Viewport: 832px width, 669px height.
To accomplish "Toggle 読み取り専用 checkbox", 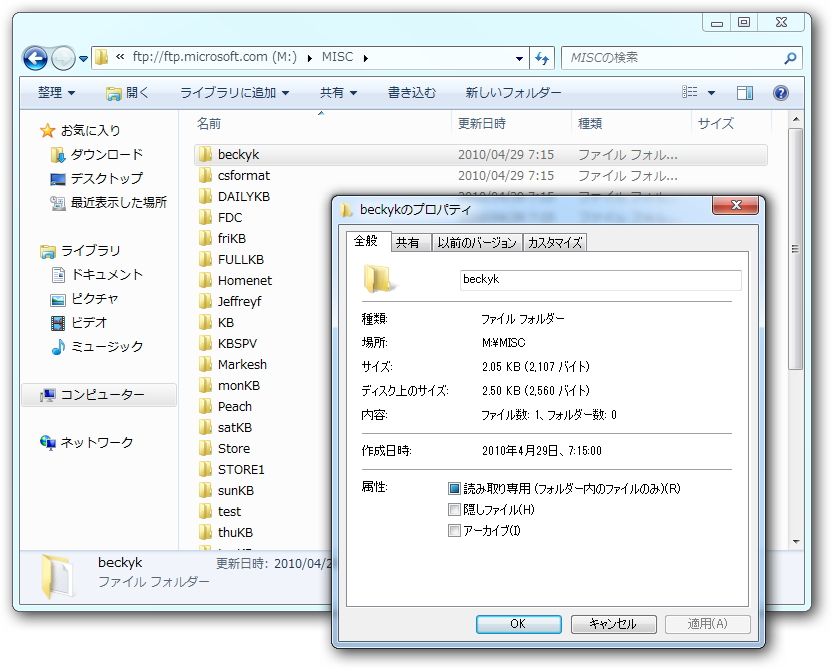I will coord(454,488).
